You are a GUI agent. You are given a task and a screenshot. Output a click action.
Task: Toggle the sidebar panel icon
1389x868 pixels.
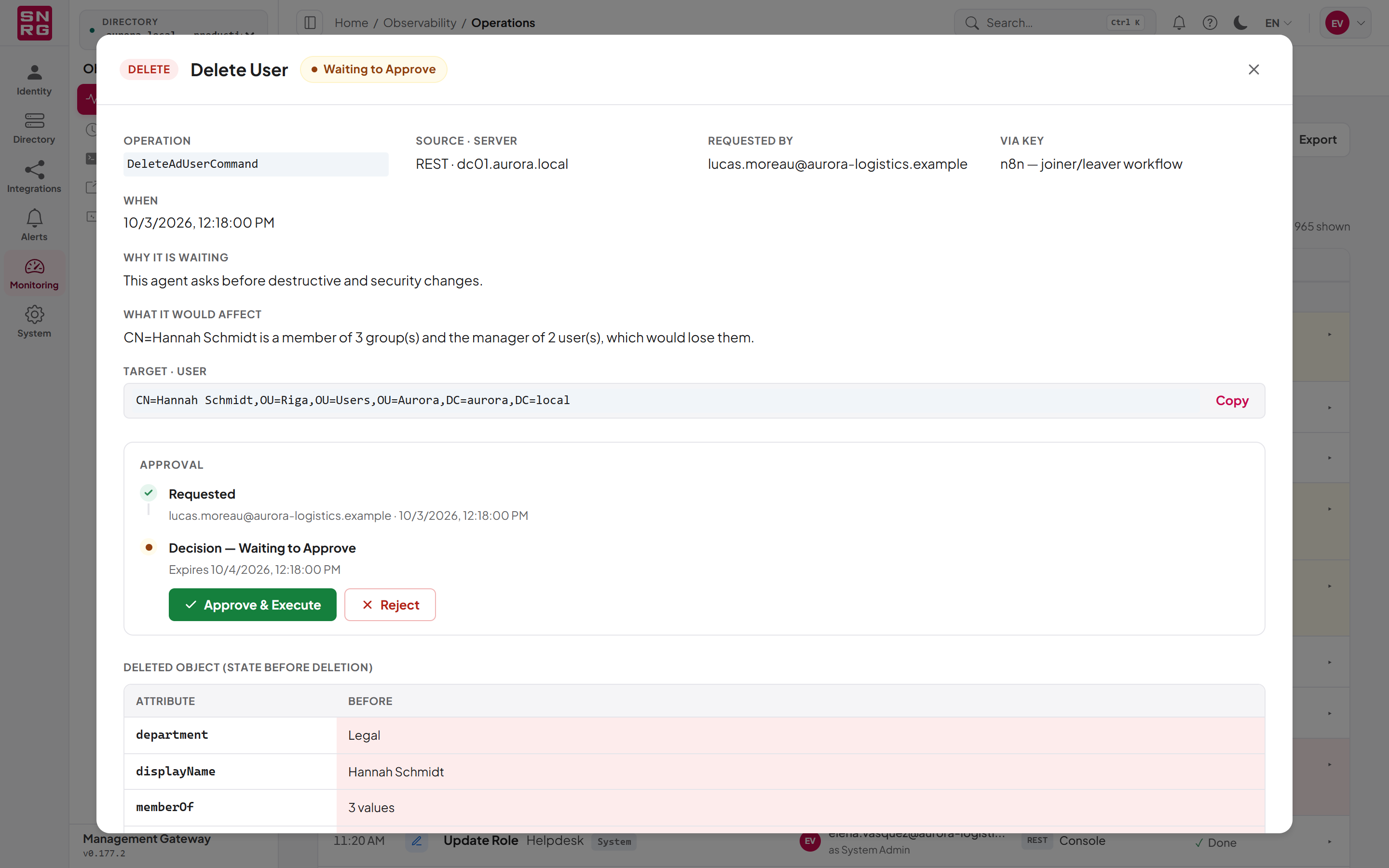(x=310, y=23)
